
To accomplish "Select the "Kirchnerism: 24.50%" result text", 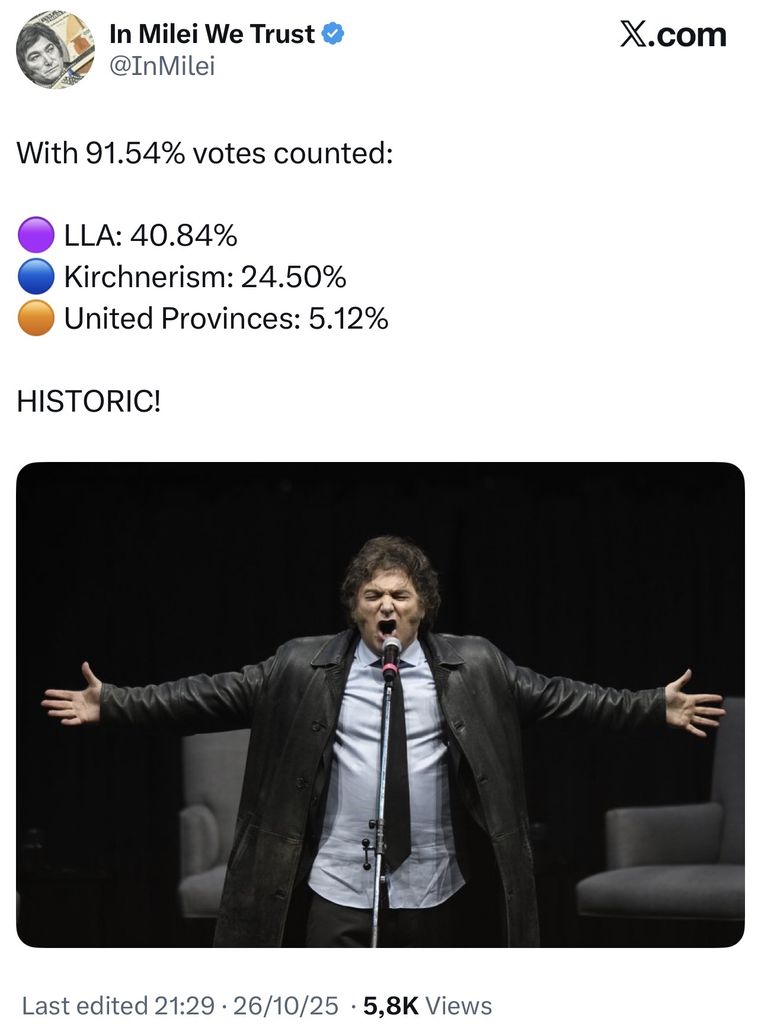I will pos(205,277).
